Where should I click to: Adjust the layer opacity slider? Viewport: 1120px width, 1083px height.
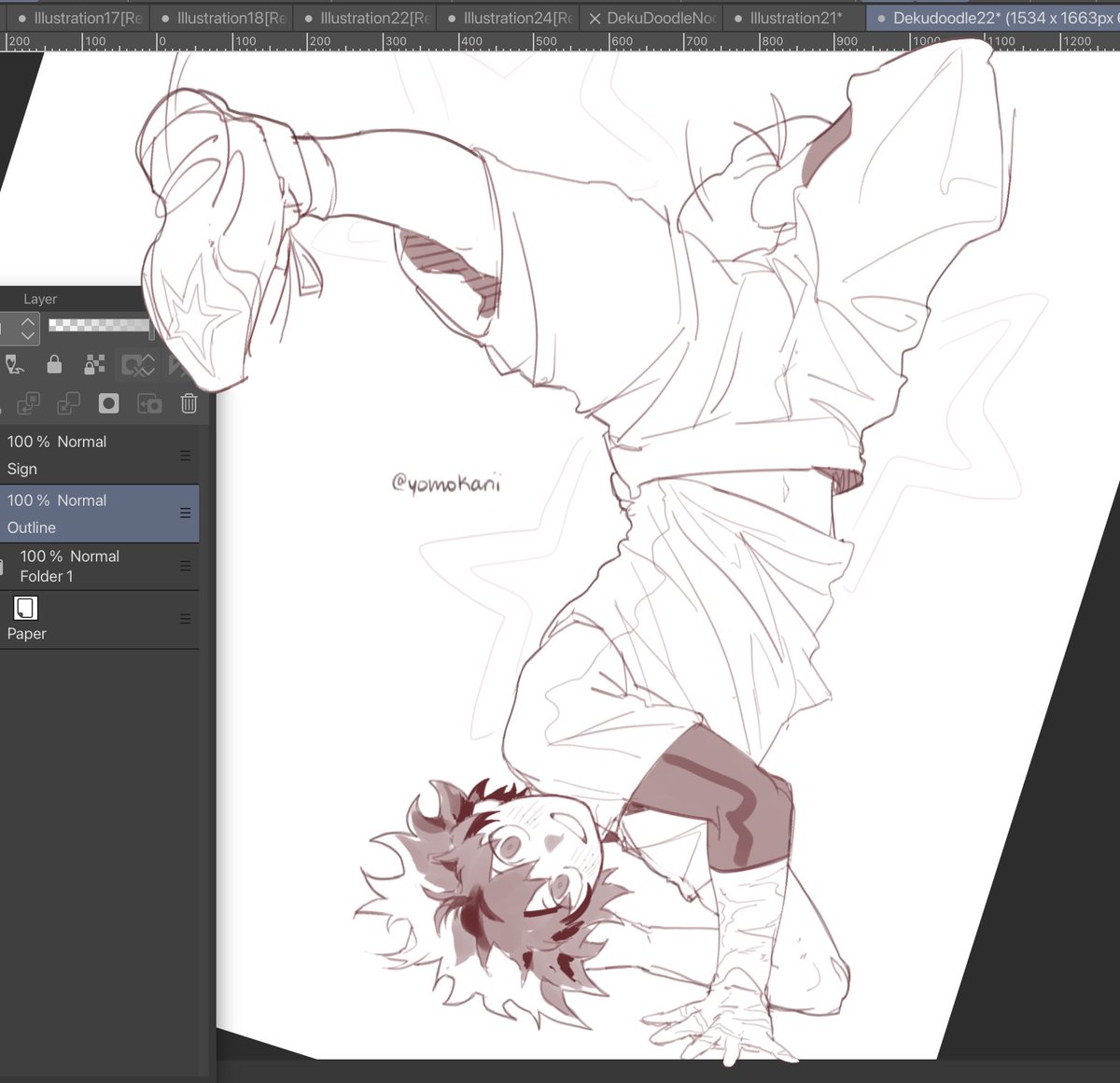coord(99,325)
